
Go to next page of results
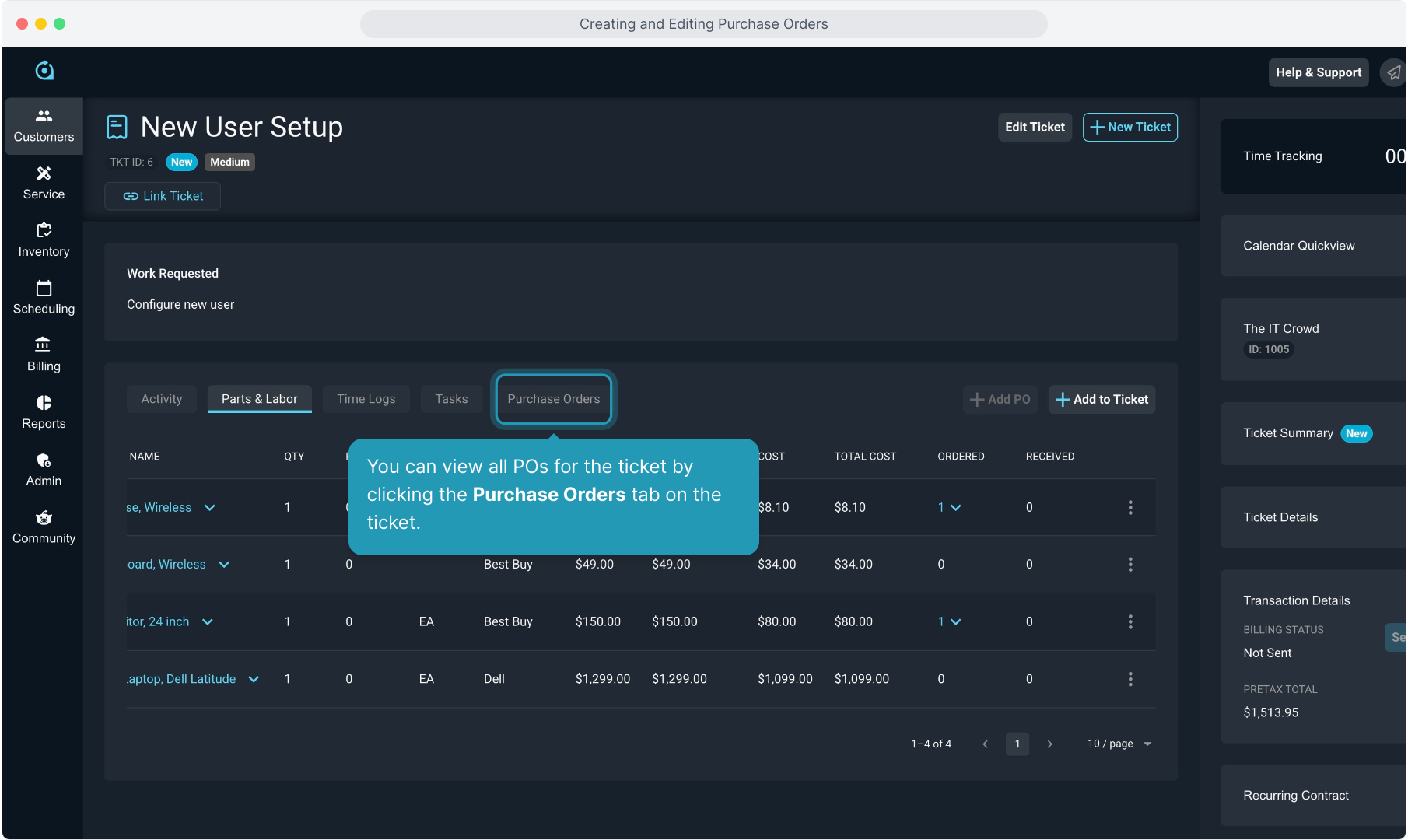point(1049,744)
